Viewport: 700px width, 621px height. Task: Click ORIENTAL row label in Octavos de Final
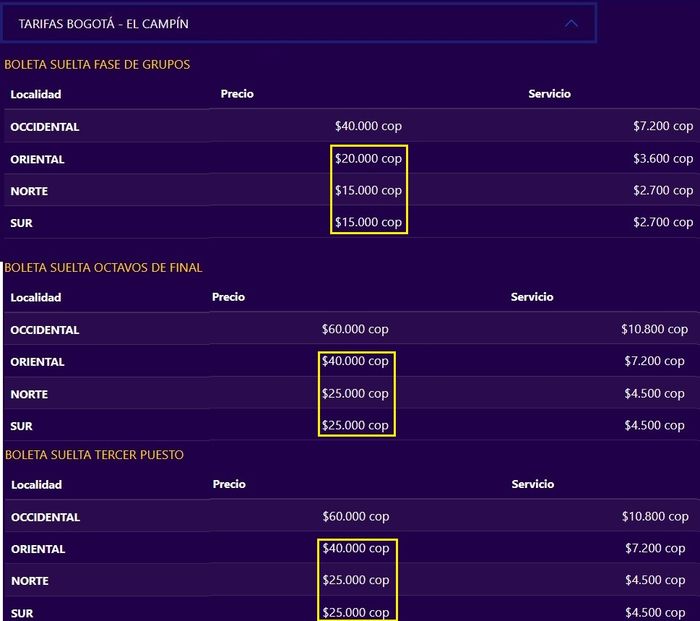click(38, 362)
